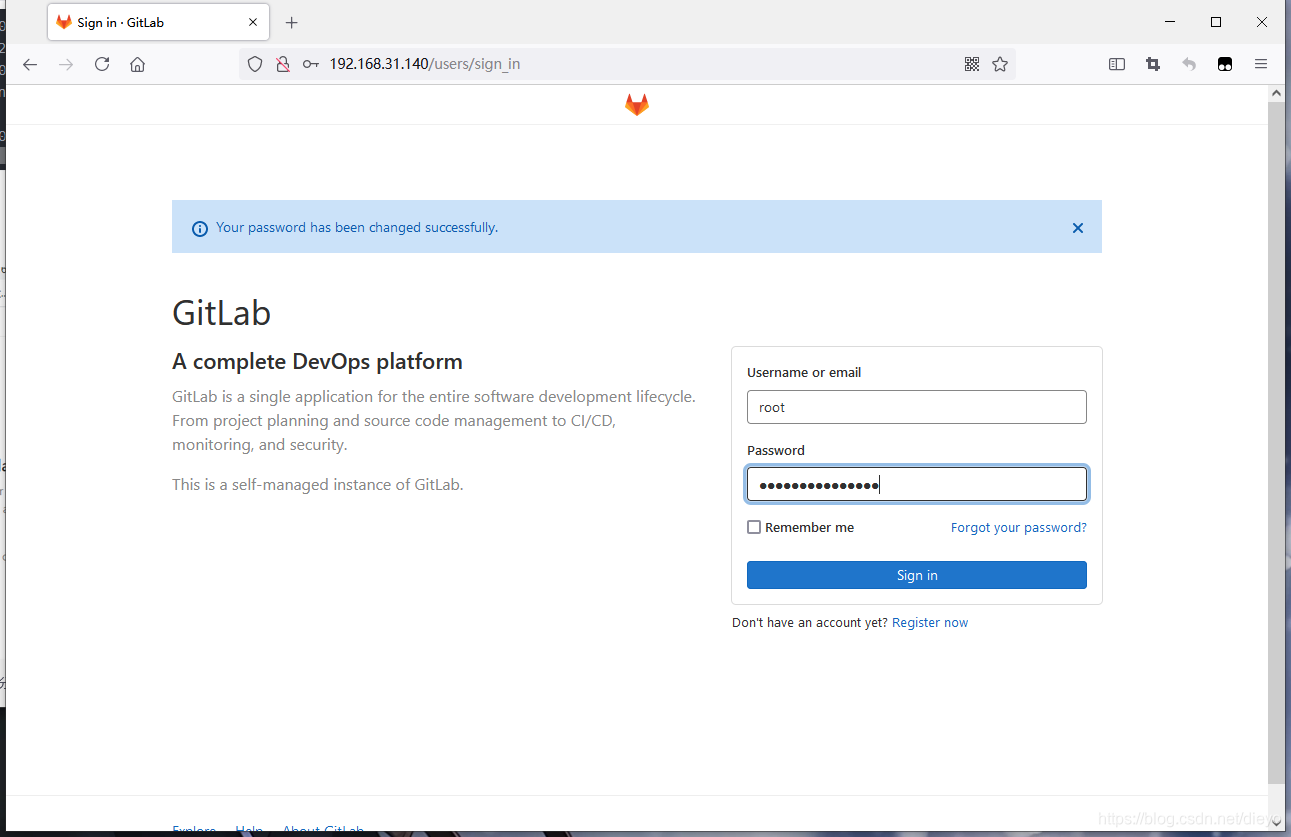The image size is (1291, 837).
Task: Click scrollbar up arrow
Action: (1276, 93)
